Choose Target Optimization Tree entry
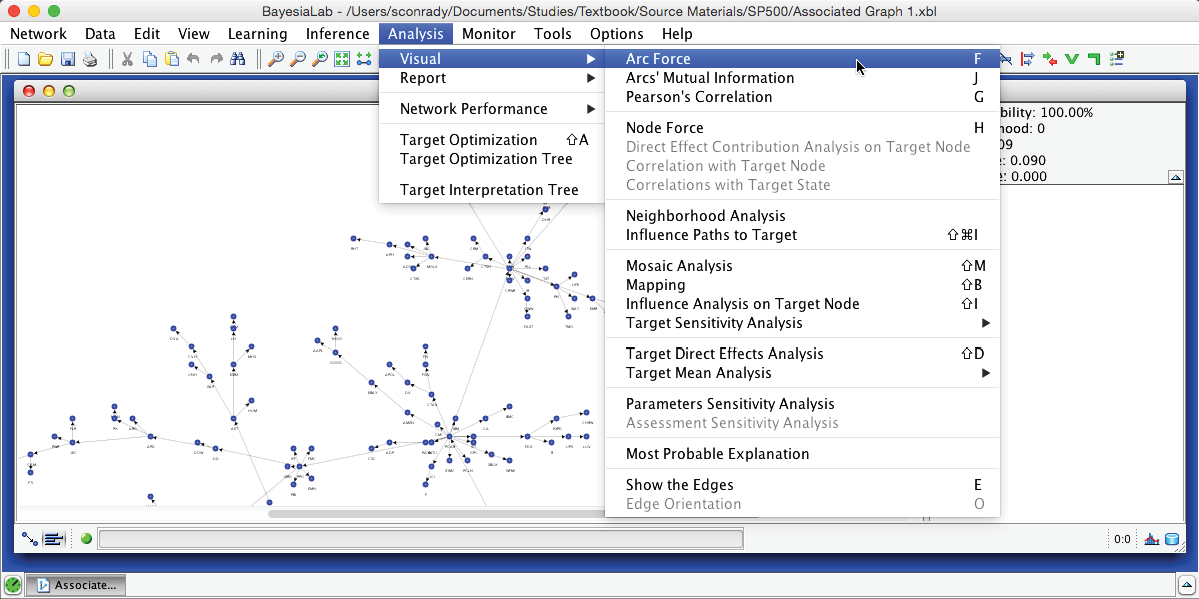Viewport: 1199px width, 599px height. [486, 159]
